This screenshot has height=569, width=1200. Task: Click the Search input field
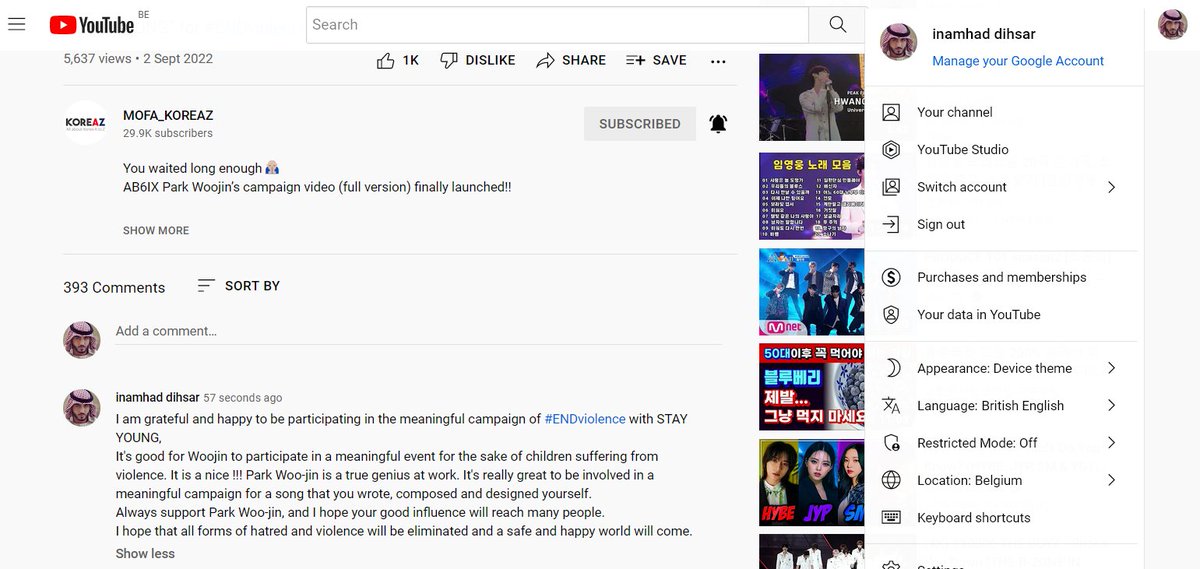pos(557,25)
